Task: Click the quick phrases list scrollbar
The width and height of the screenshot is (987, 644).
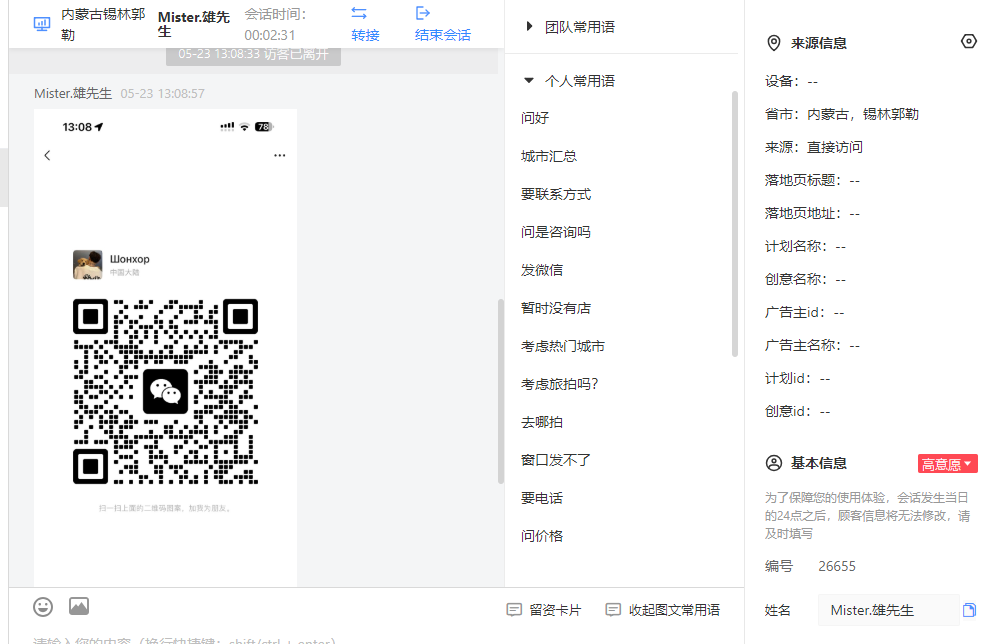Action: coord(735,224)
